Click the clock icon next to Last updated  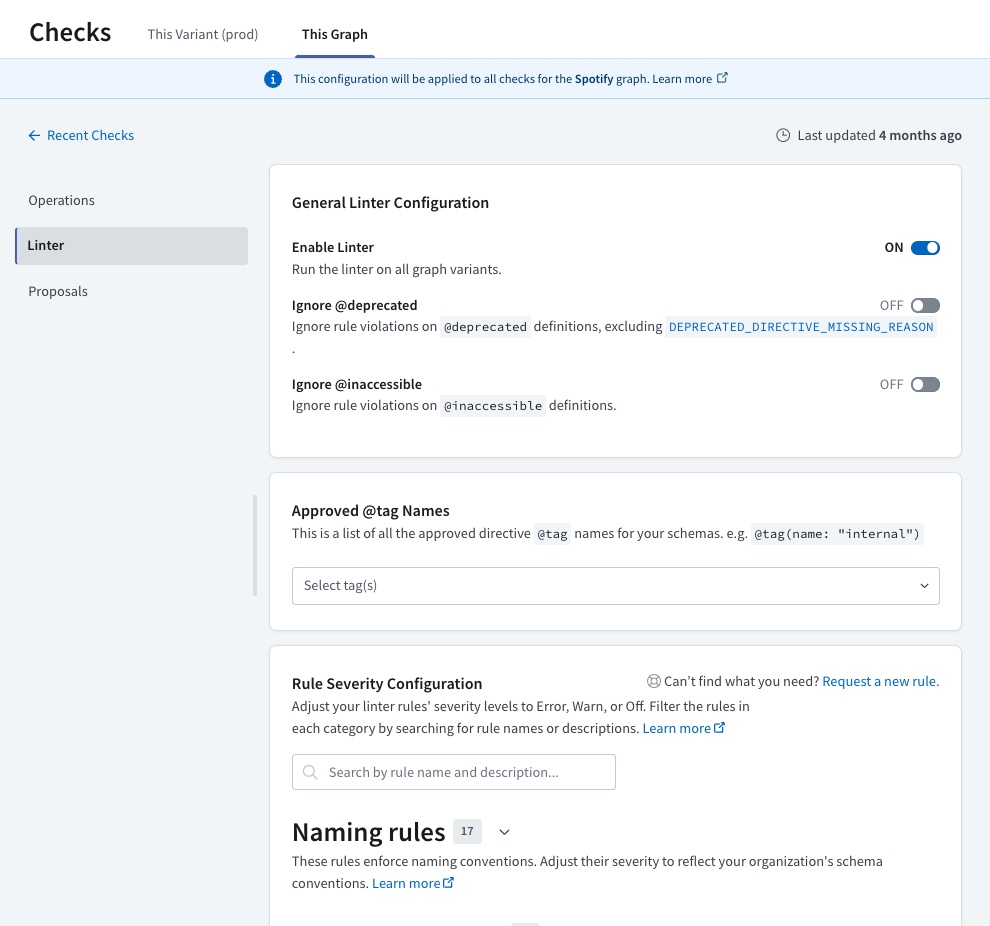coord(782,135)
